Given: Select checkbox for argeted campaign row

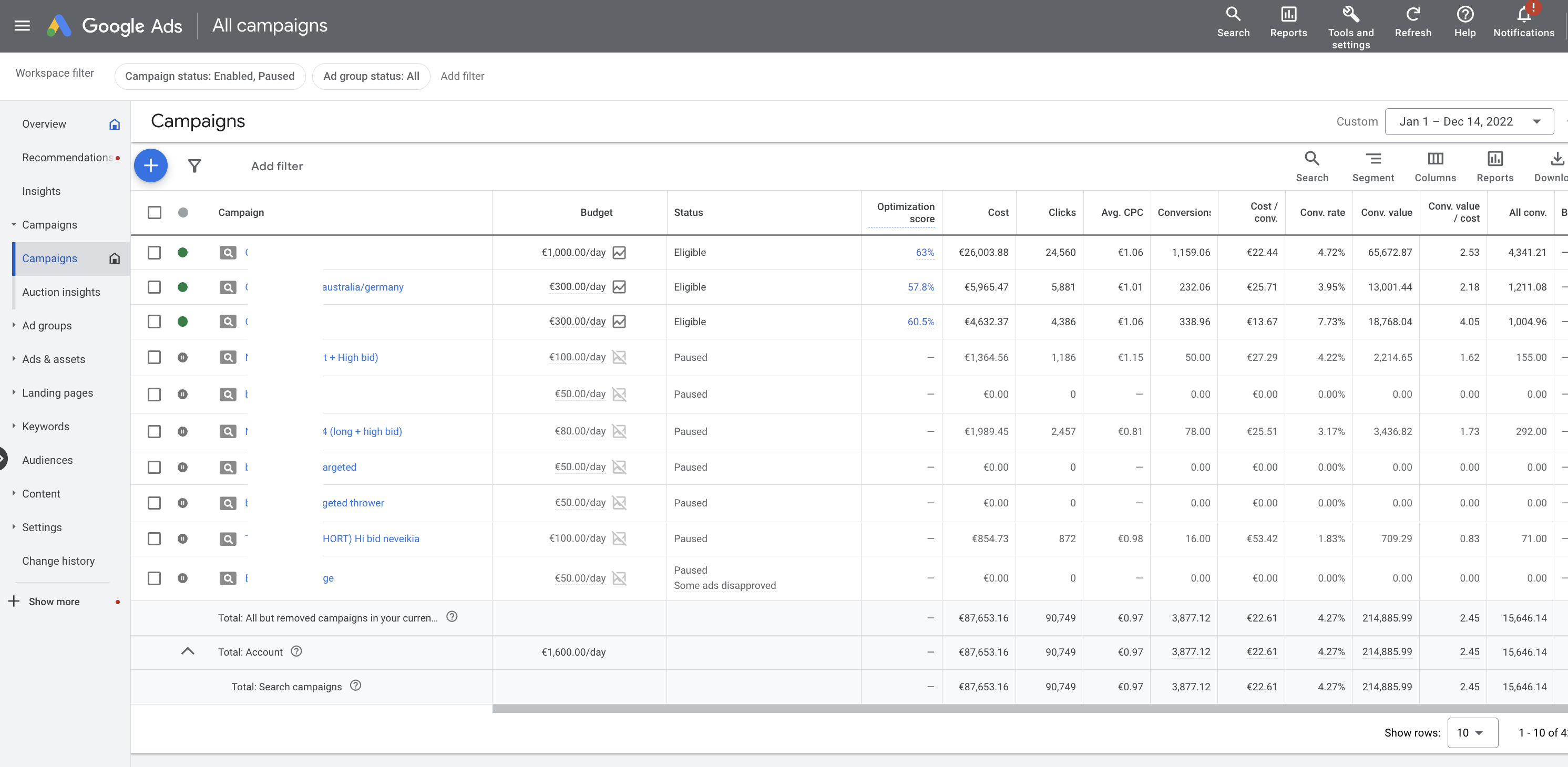Looking at the screenshot, I should (x=155, y=467).
